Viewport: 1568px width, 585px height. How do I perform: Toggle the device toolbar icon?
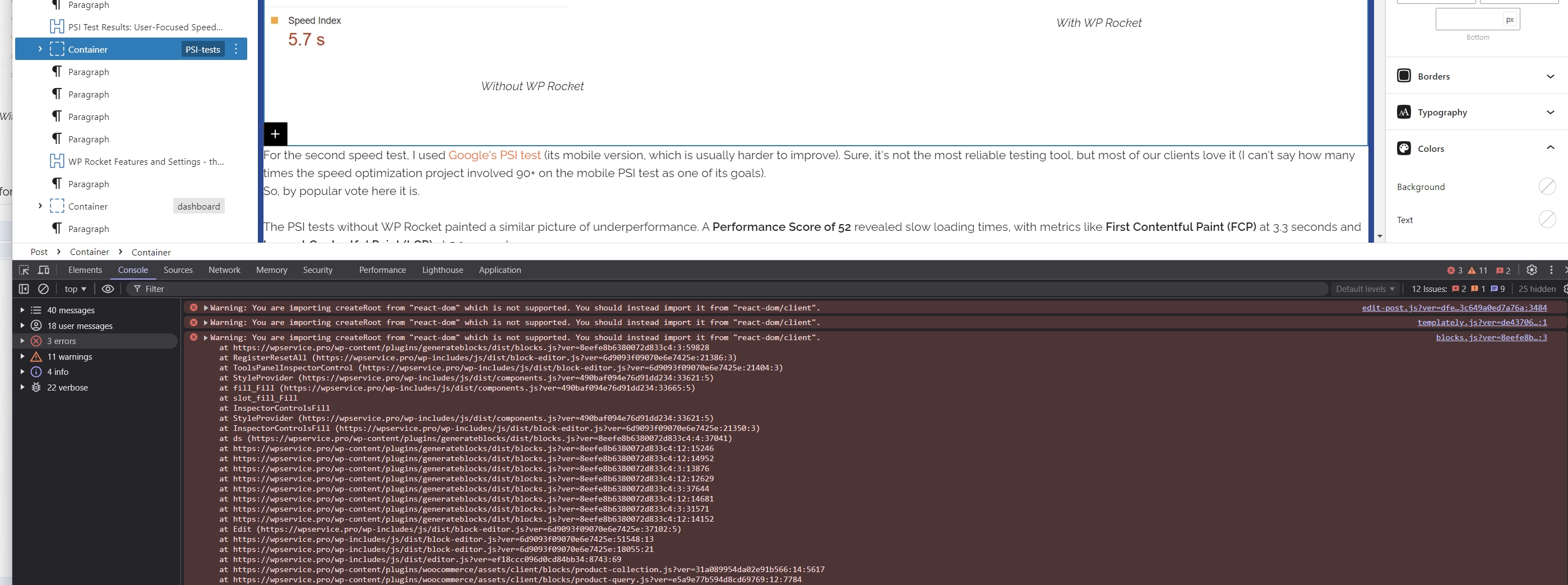tap(44, 270)
